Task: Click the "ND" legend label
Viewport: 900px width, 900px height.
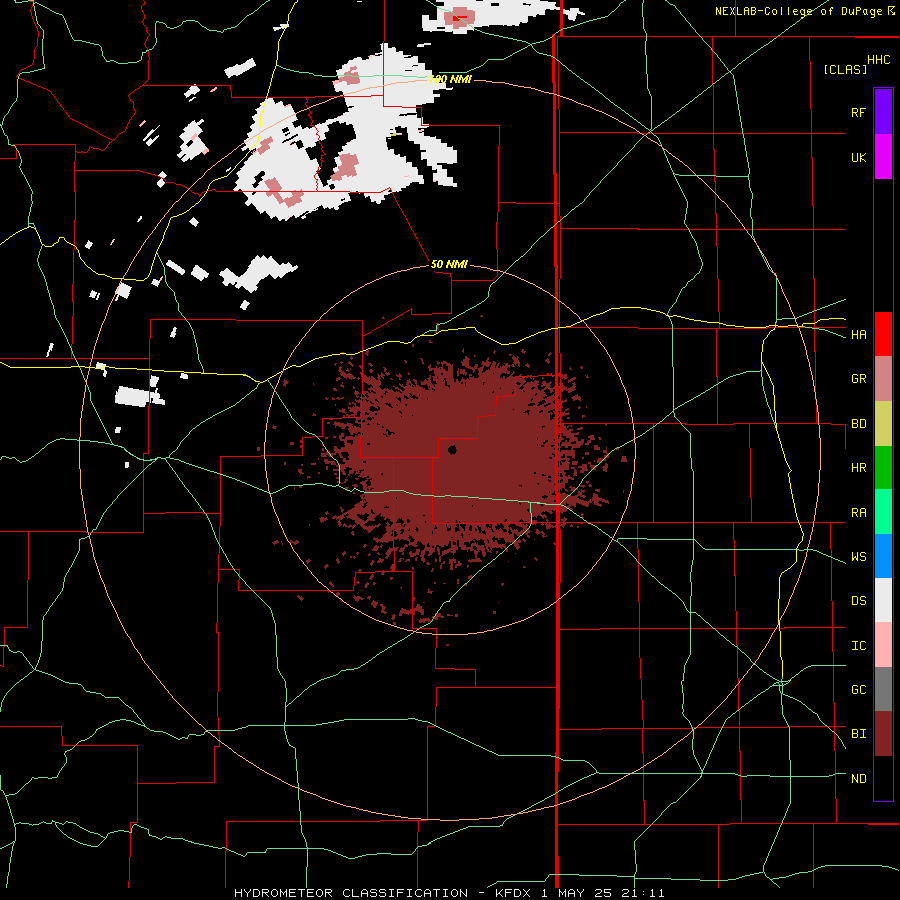Action: [858, 779]
